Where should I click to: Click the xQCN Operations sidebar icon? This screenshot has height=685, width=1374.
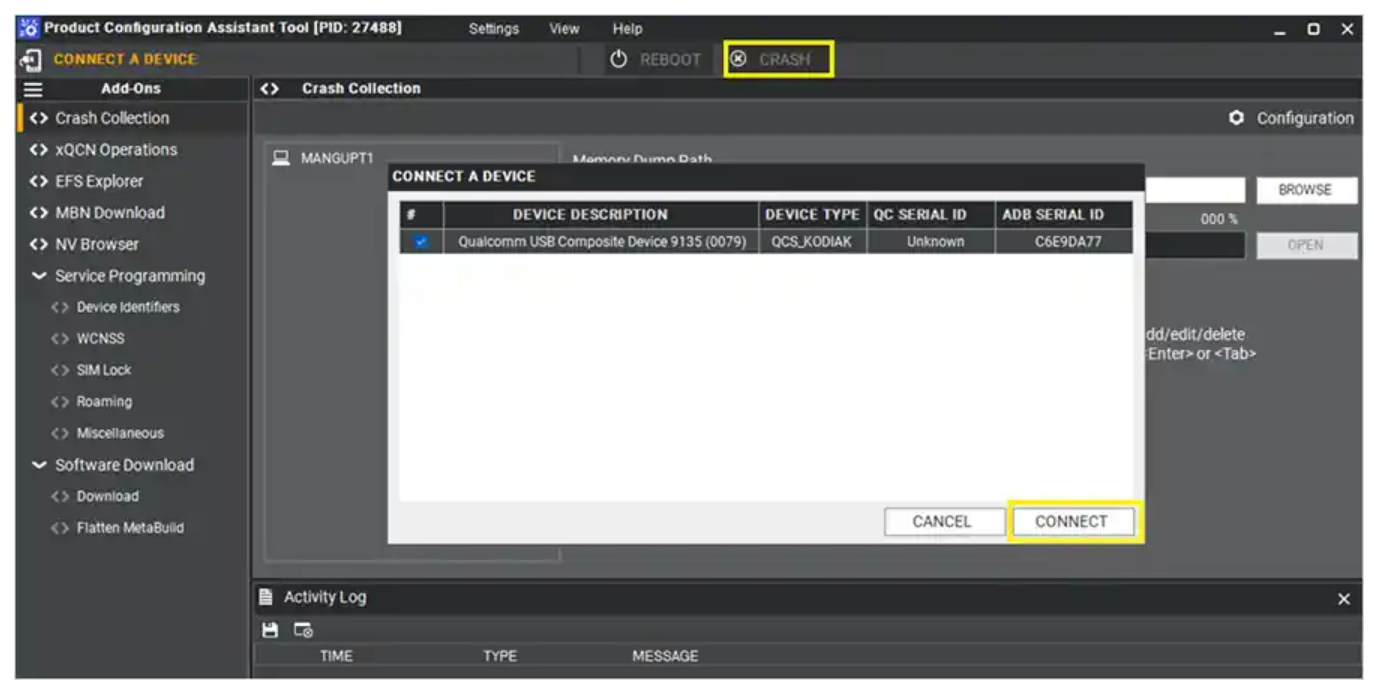39,150
